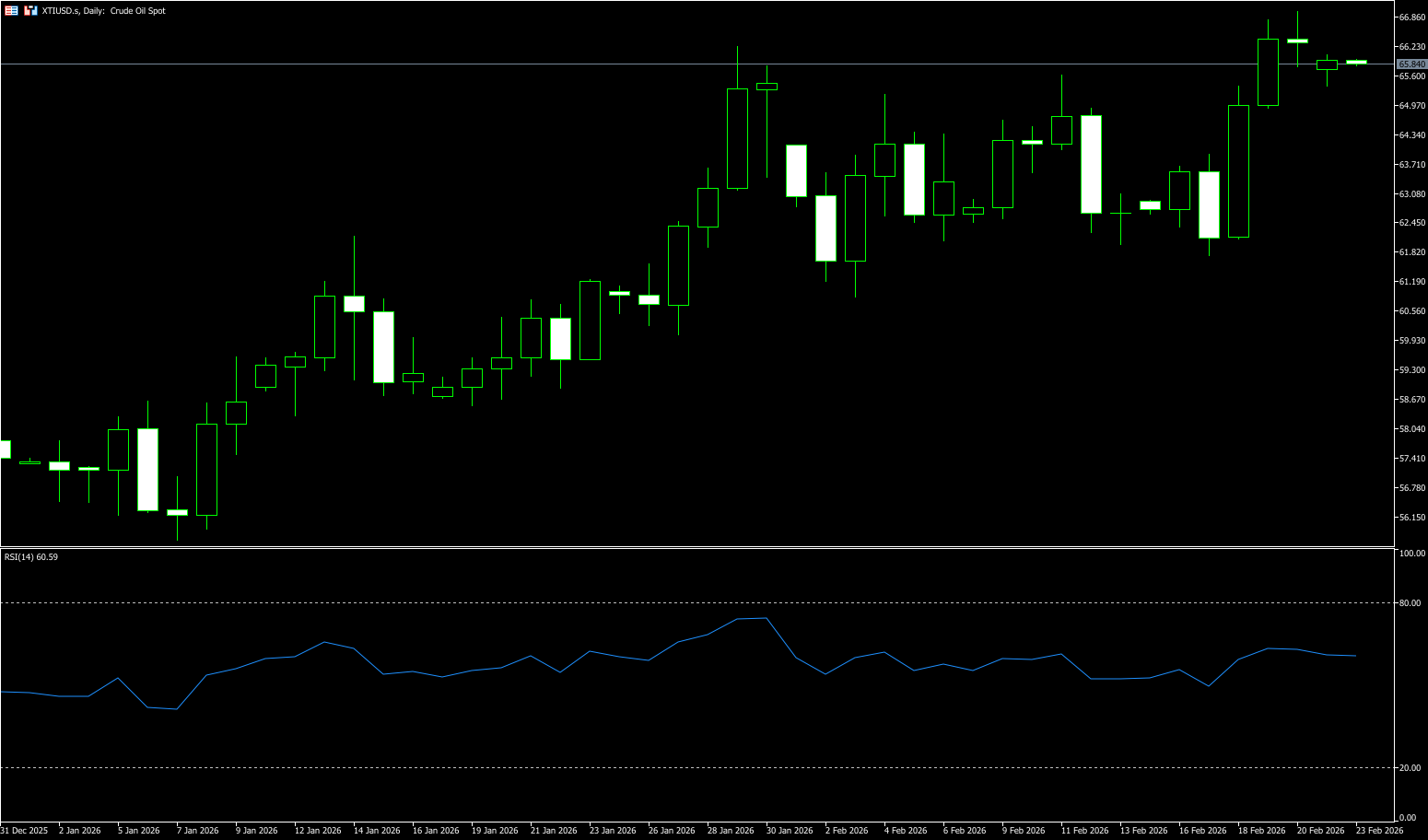The image size is (1428, 840).
Task: Click the last candle at chart's right edge
Action: click(1356, 62)
